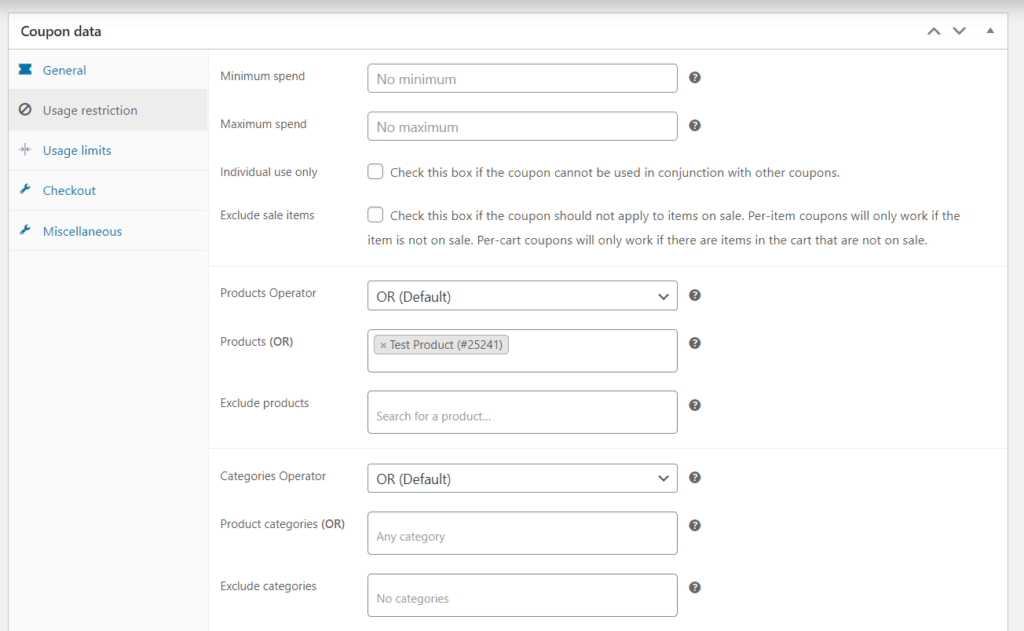Open the Categories Operator dropdown
The image size is (1024, 631).
tap(522, 479)
